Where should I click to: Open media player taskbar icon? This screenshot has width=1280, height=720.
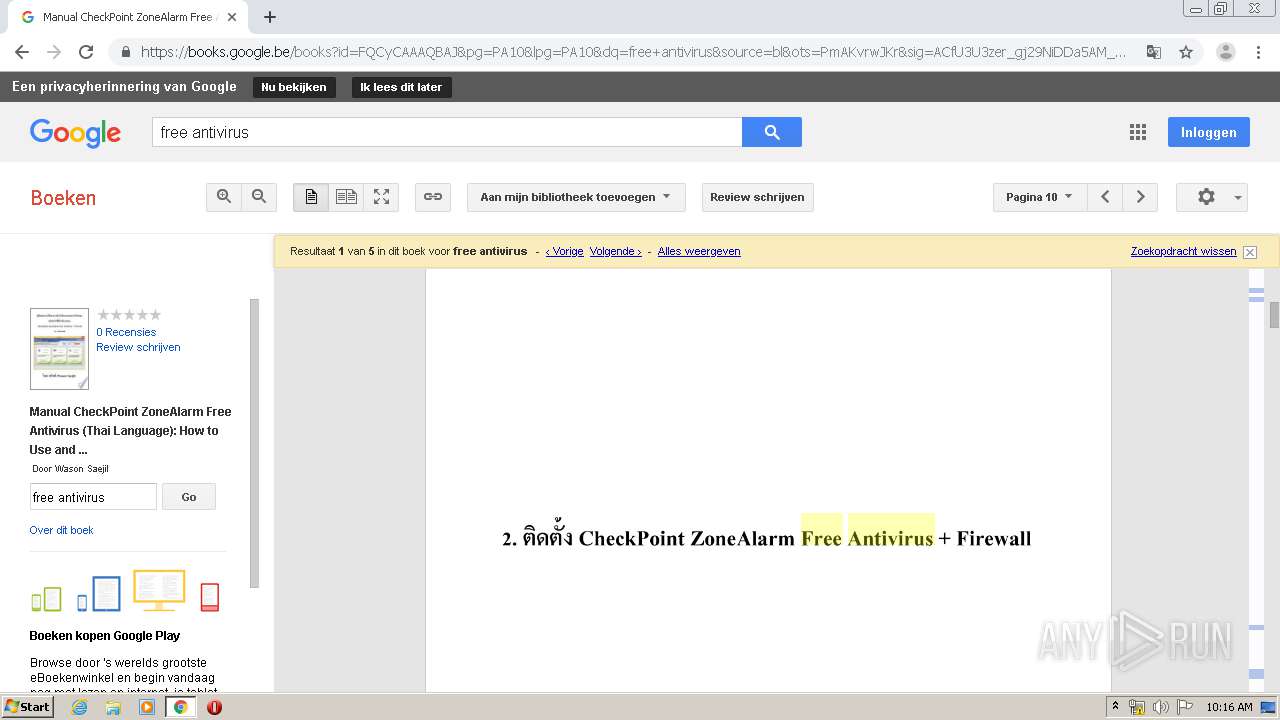(147, 707)
